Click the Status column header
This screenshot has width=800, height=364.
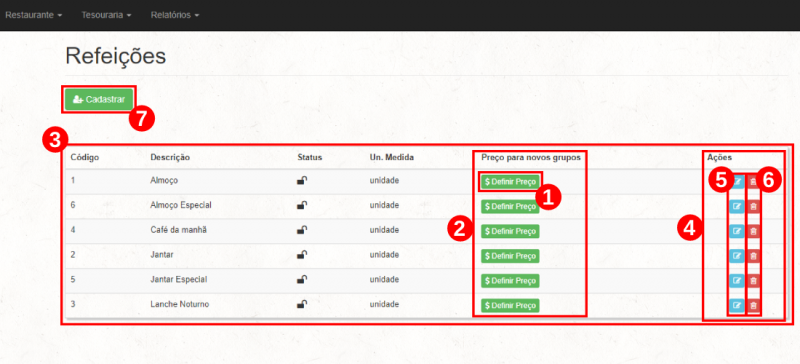310,157
